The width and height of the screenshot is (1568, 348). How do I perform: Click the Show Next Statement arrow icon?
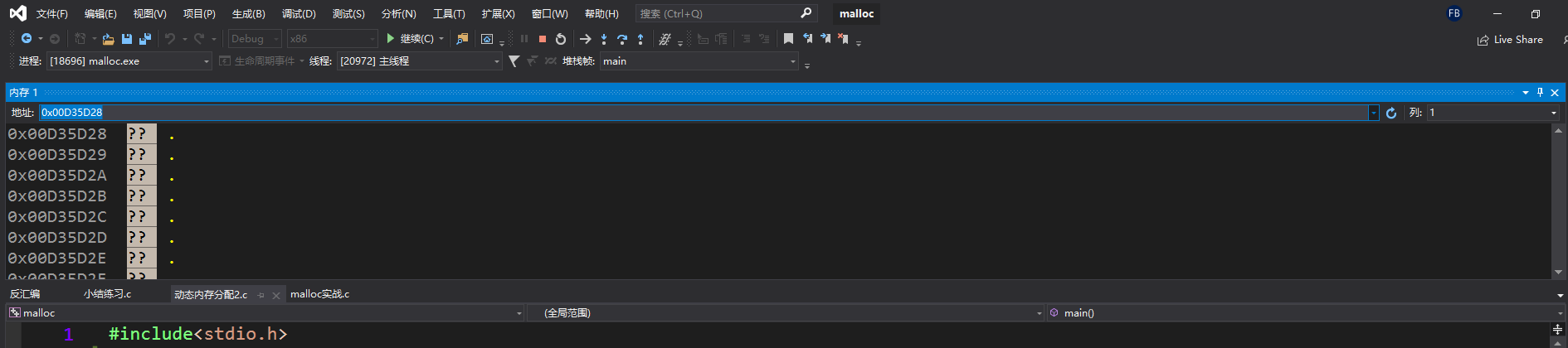[x=585, y=39]
